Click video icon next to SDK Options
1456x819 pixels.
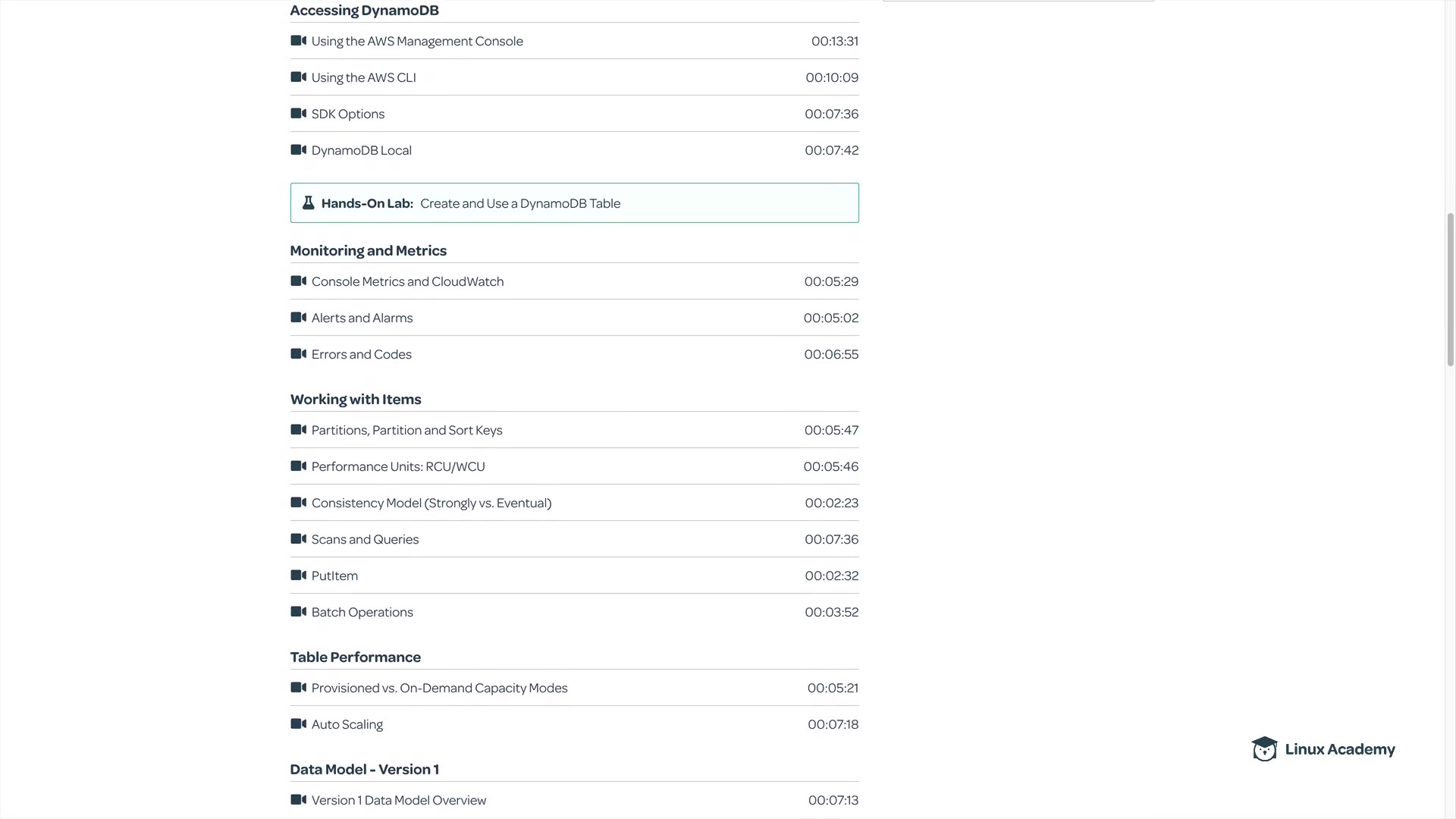click(298, 114)
